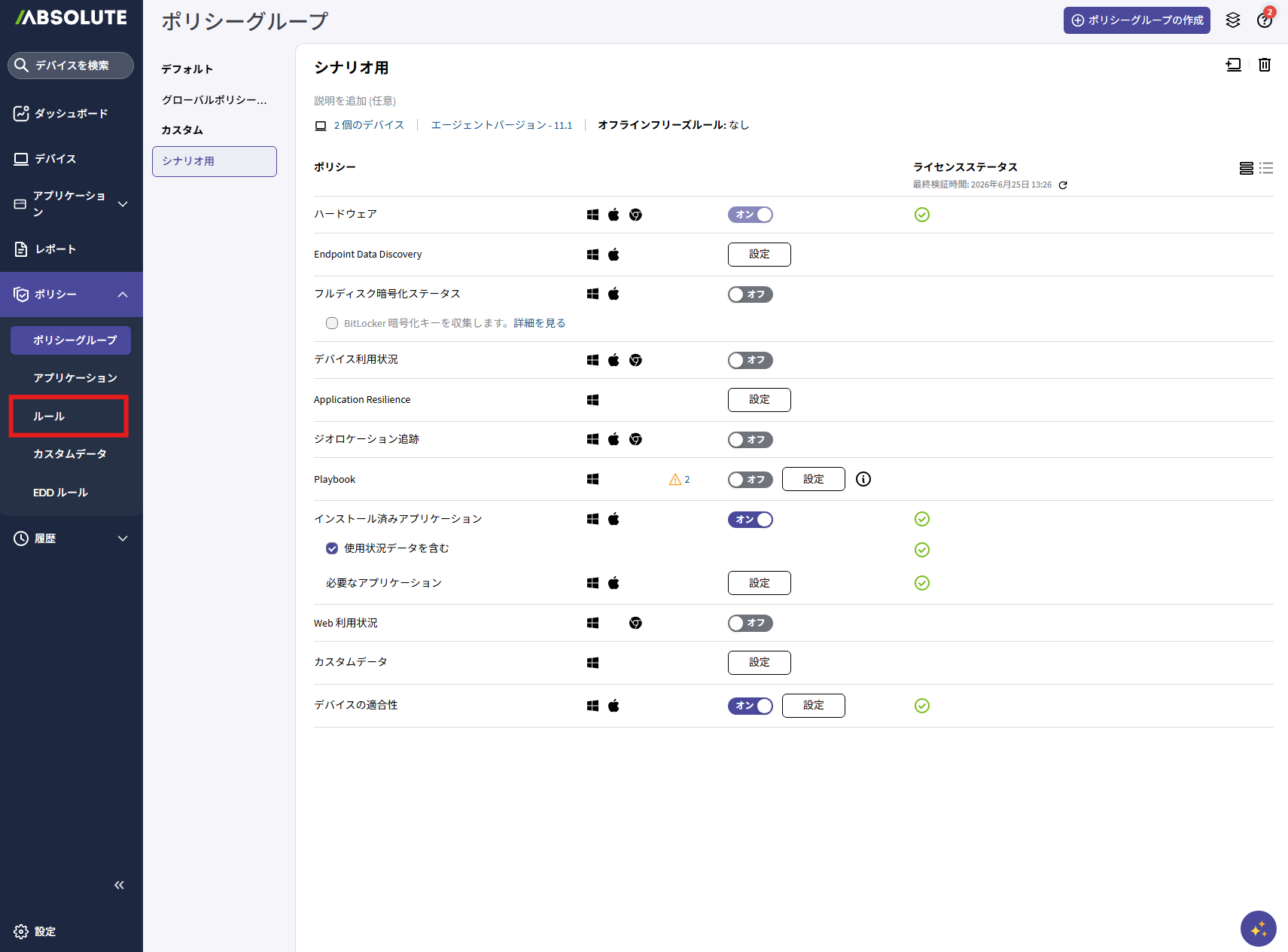
Task: Enable the ジオロケーション追跡 toggle
Action: [751, 440]
